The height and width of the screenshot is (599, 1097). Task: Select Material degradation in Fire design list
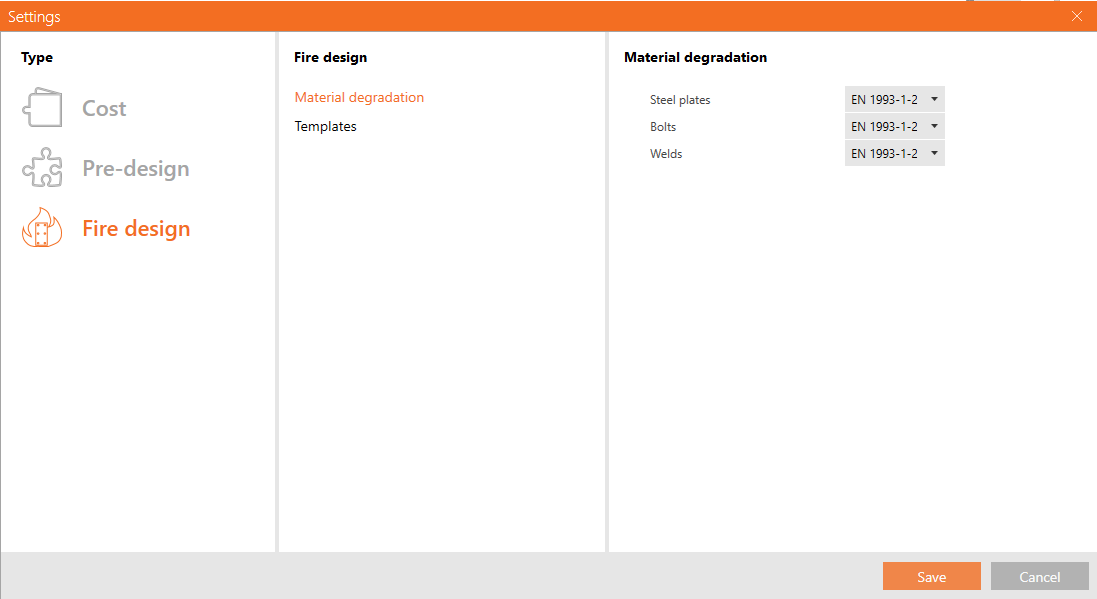[x=359, y=97]
